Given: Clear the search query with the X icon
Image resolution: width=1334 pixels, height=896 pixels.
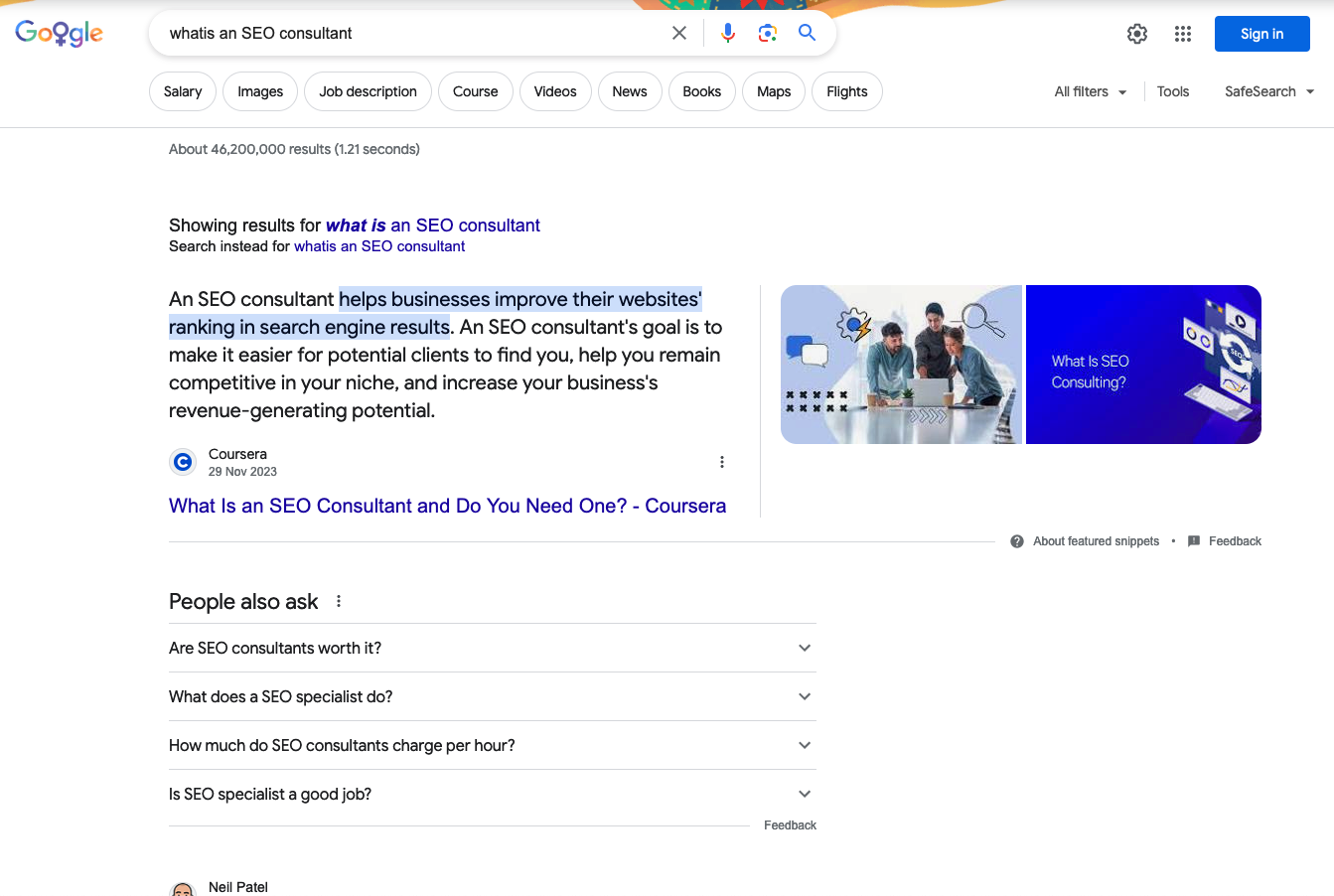Looking at the screenshot, I should coord(678,32).
